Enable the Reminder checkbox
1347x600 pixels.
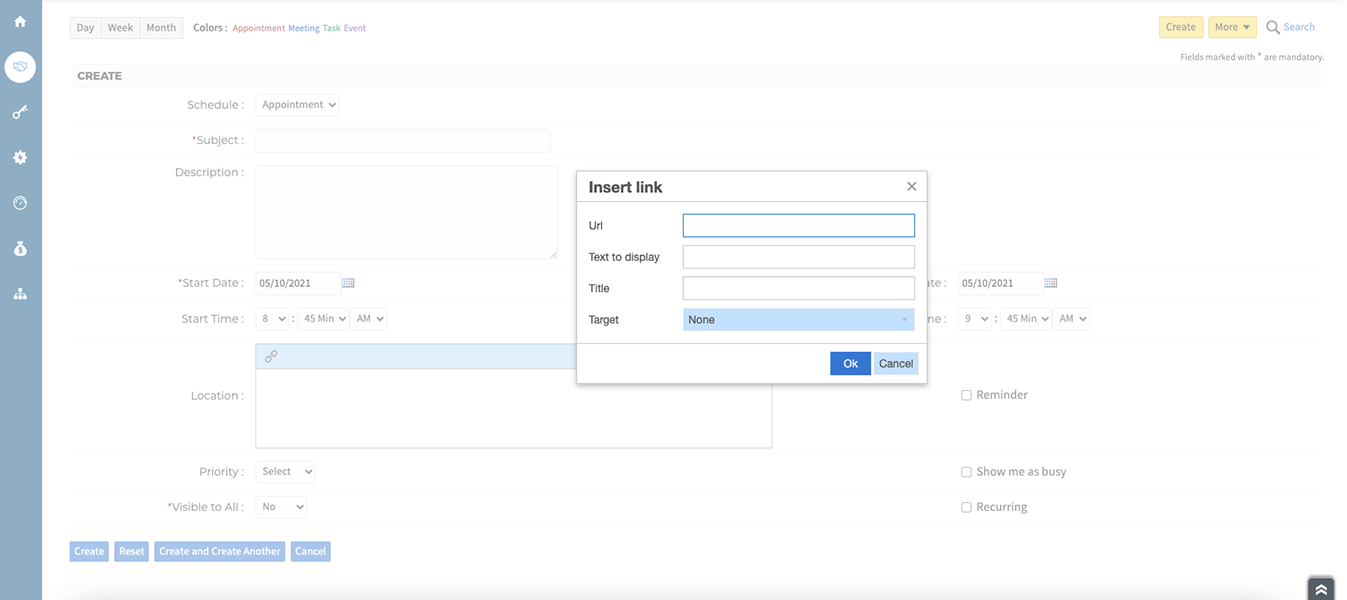point(966,395)
